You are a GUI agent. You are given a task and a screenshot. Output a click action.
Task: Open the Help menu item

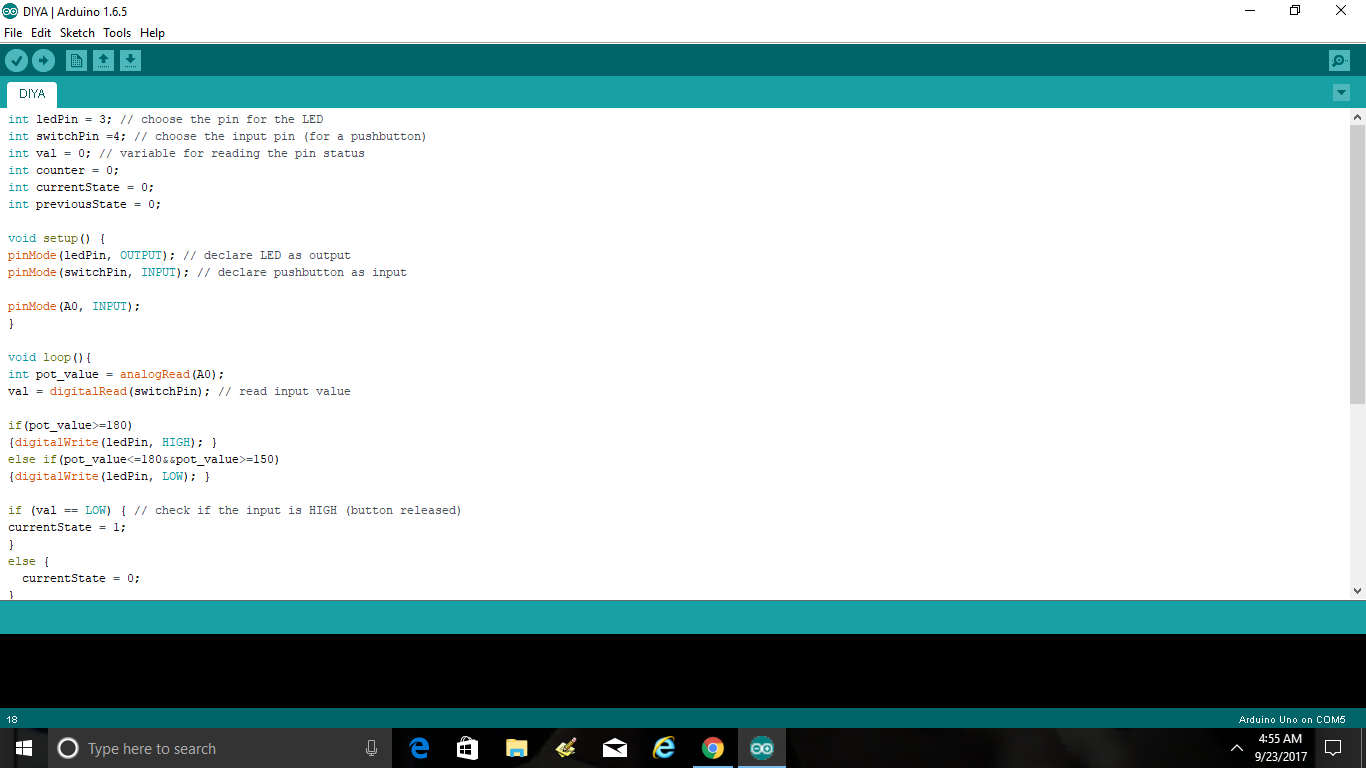click(152, 33)
